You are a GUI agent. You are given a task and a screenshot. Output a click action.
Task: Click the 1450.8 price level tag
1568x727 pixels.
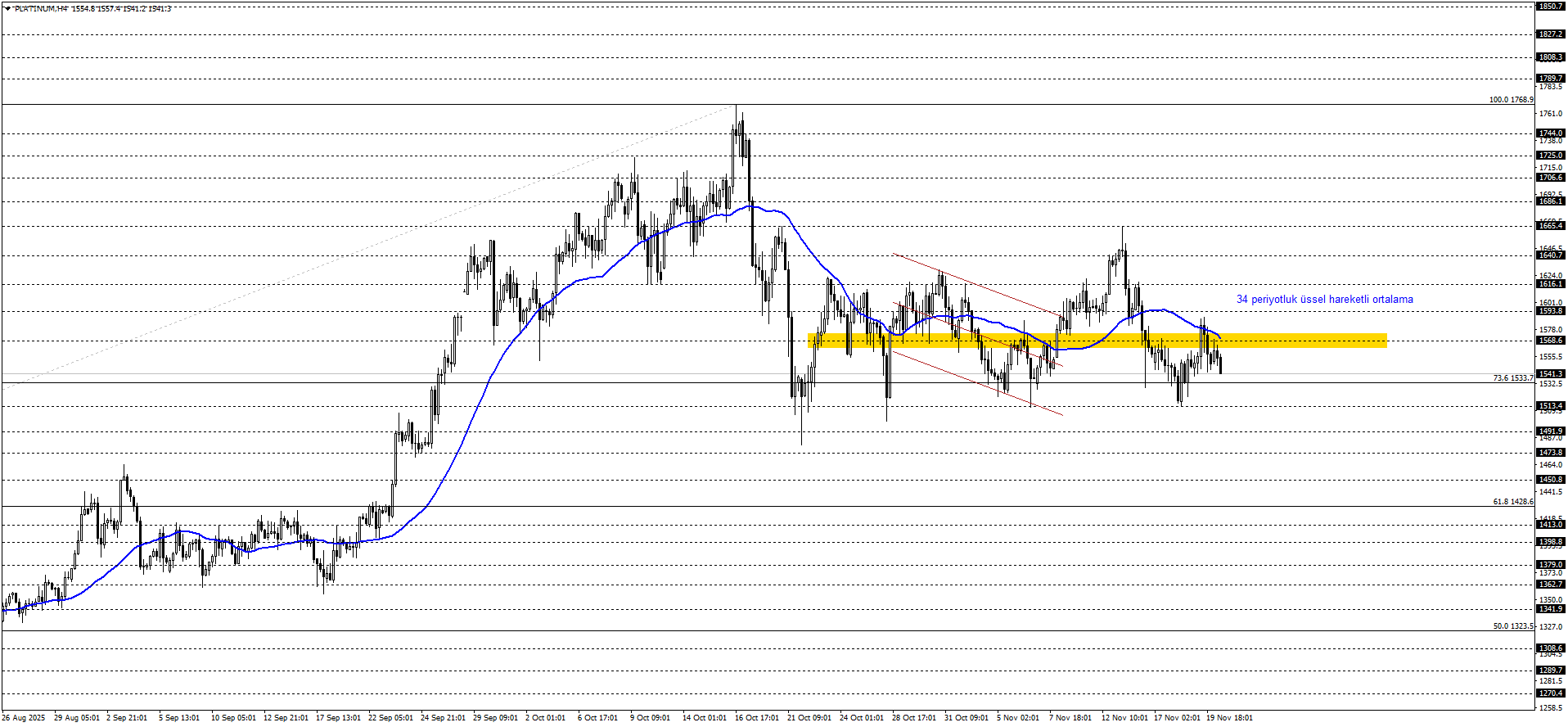pos(1550,480)
